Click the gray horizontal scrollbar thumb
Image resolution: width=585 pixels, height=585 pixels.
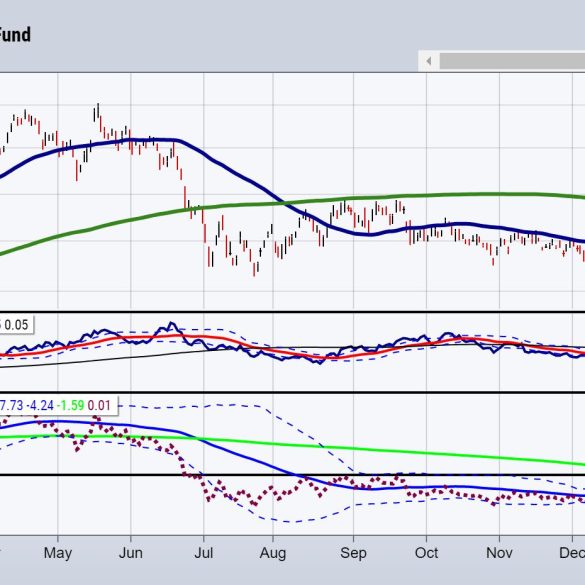tap(512, 61)
